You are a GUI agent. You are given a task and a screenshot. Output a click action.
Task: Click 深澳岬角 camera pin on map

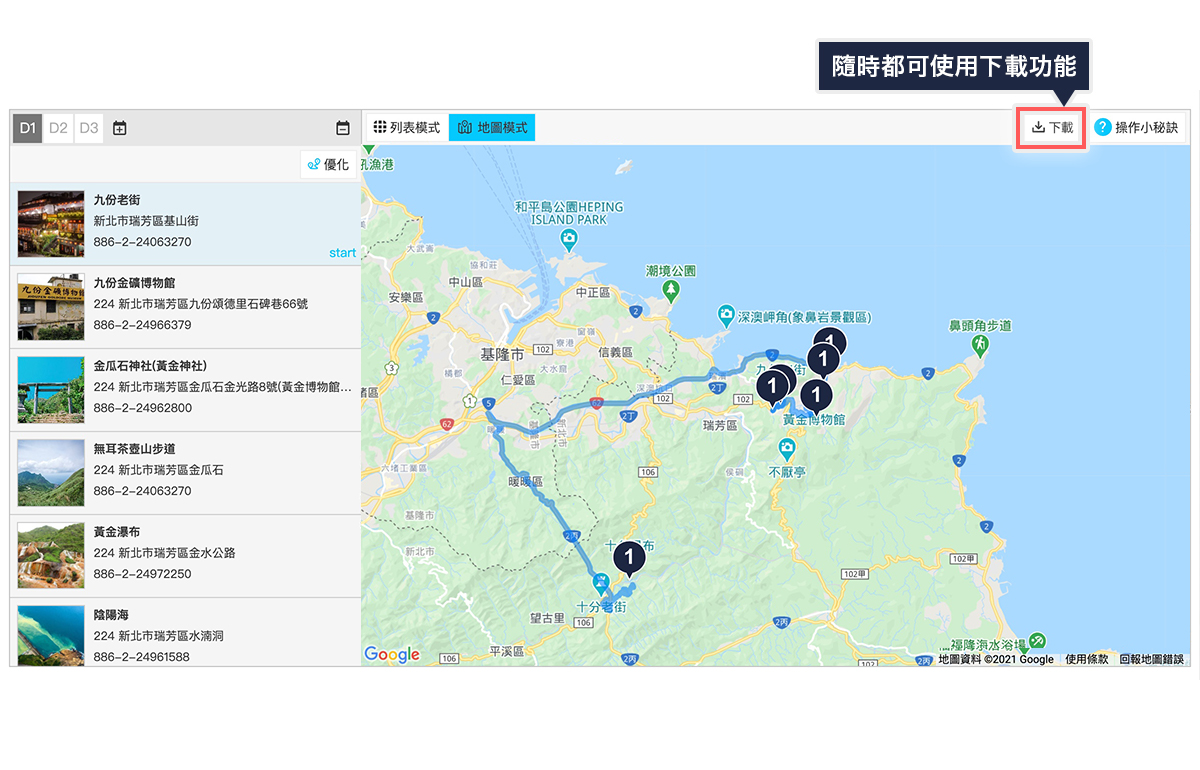coord(726,317)
